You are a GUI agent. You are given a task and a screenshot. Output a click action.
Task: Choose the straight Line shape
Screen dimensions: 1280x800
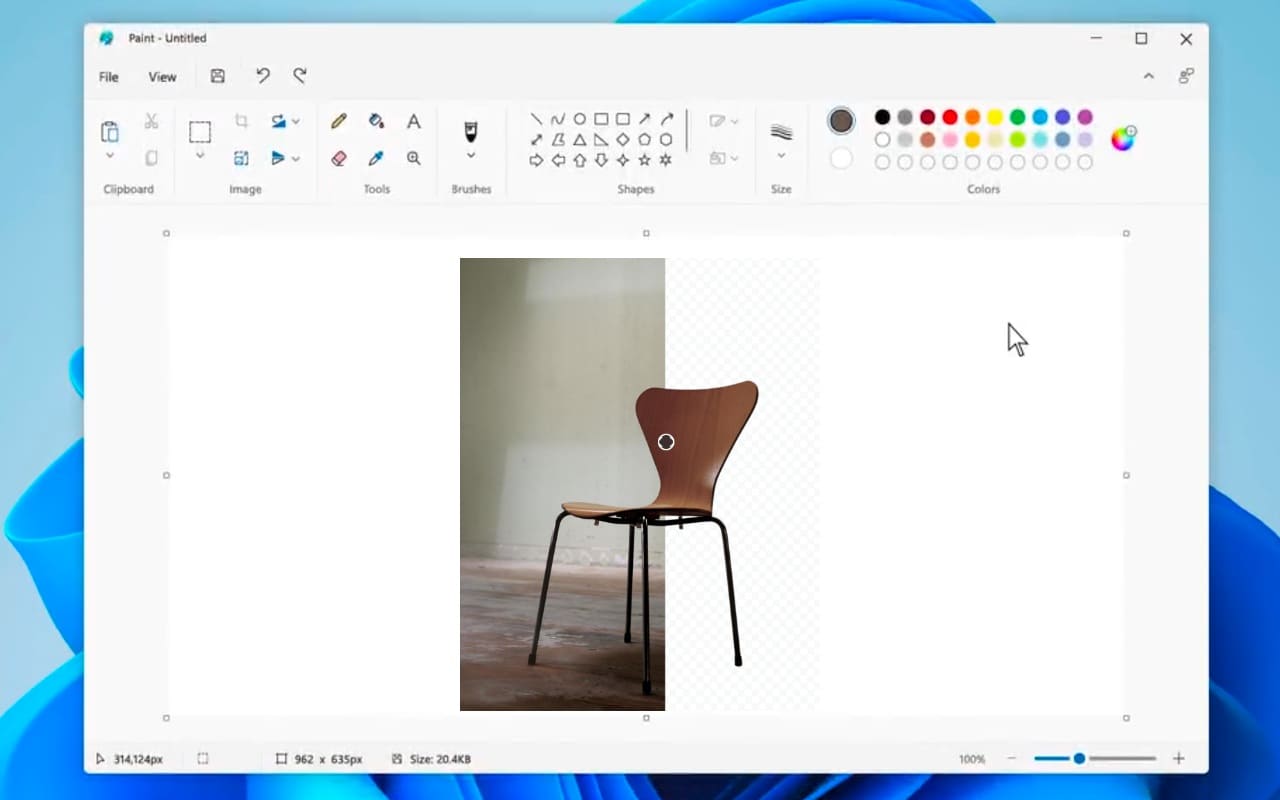pos(536,119)
